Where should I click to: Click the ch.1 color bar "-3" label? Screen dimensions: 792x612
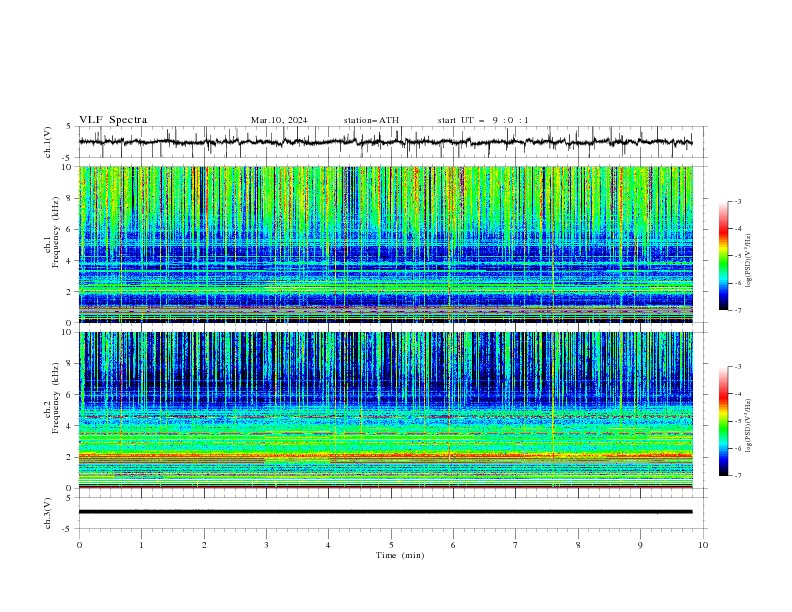737,201
